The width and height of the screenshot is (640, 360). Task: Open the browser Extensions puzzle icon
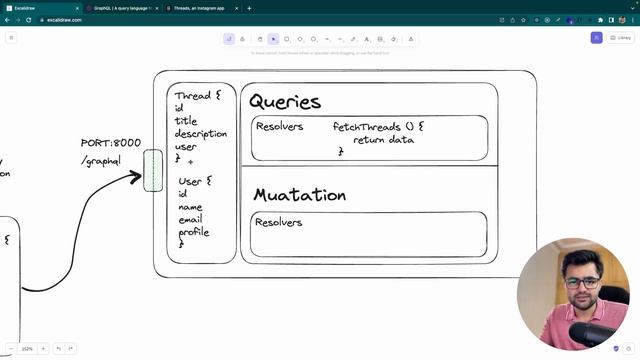tap(600, 20)
